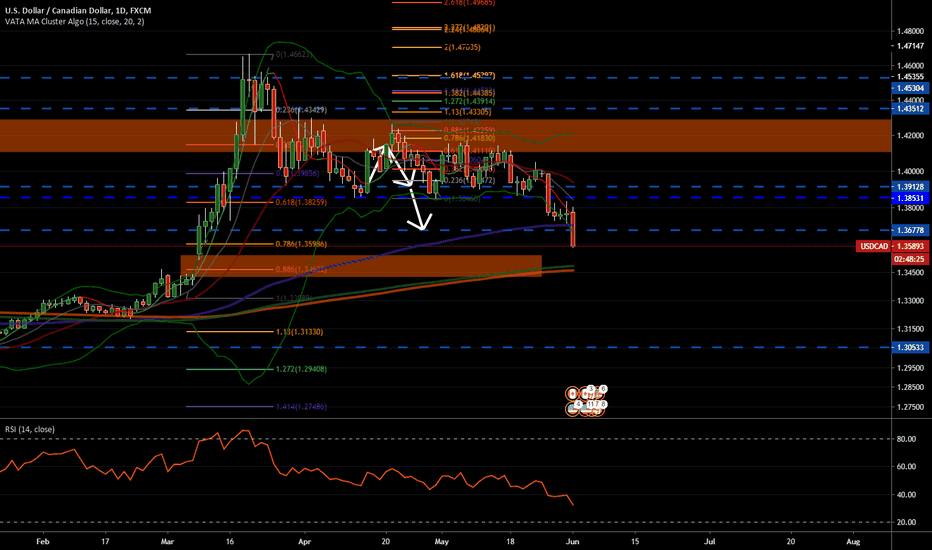Click the current price label 1.35893
932x550 pixels.
(910, 246)
